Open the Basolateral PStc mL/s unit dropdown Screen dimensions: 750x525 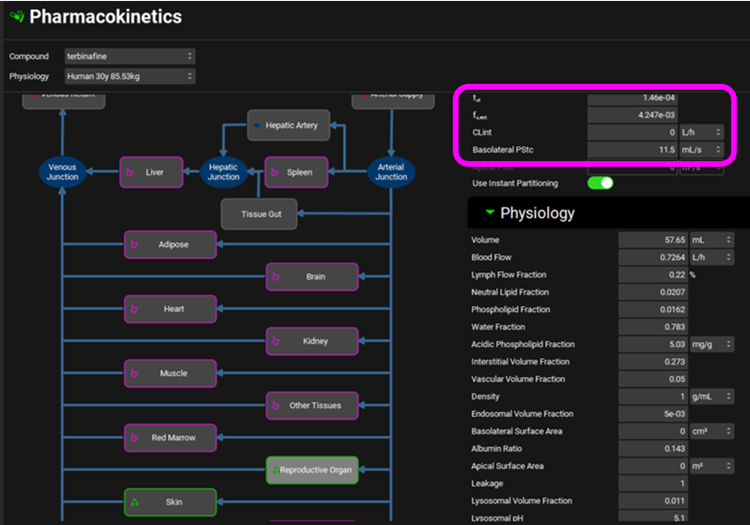pos(700,150)
